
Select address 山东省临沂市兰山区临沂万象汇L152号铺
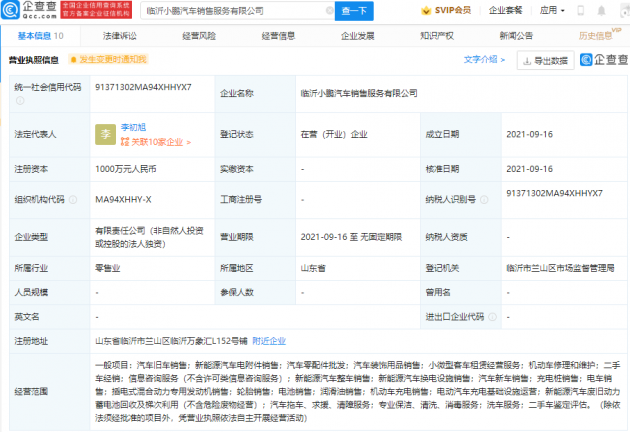[x=171, y=341]
